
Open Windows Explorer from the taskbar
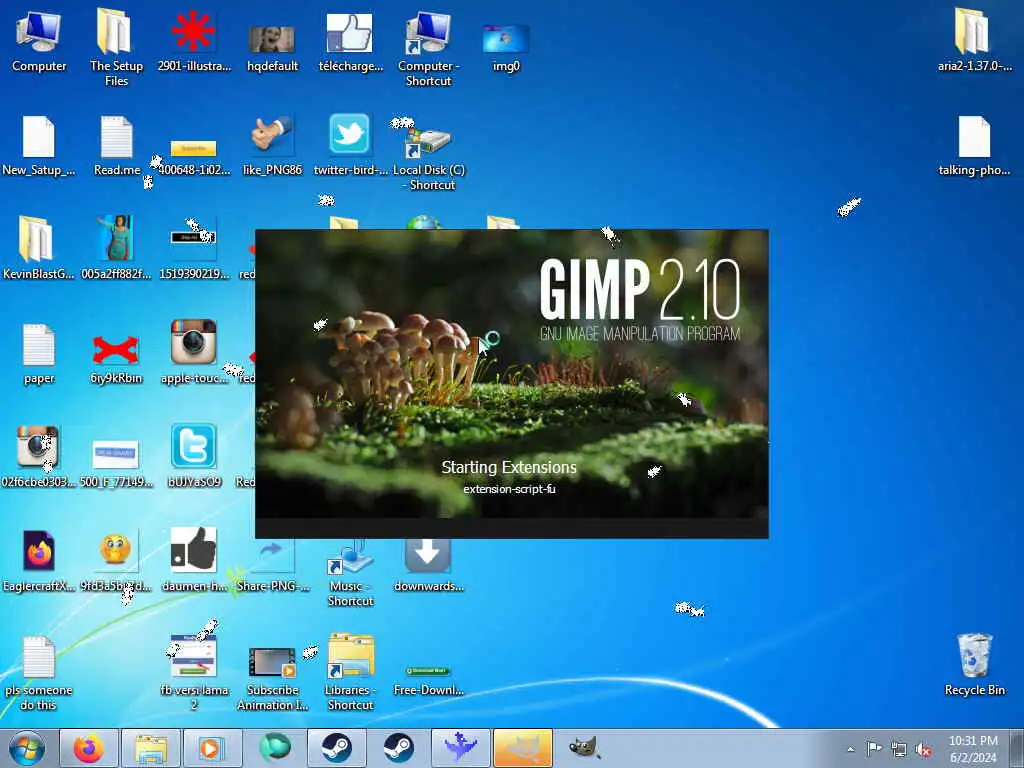(x=151, y=748)
